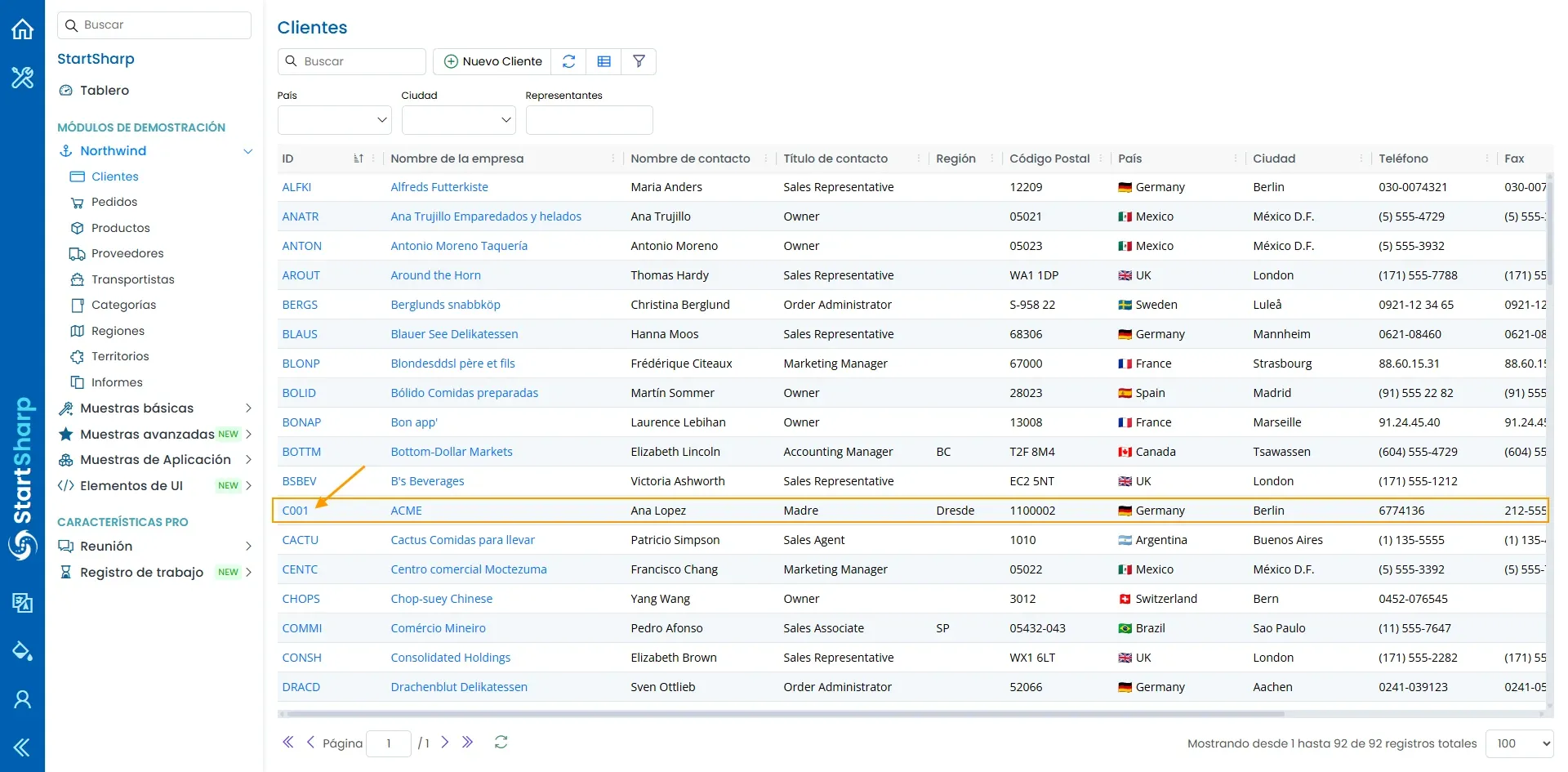Open the column picker toolbar icon
The width and height of the screenshot is (1568, 772).
point(604,61)
